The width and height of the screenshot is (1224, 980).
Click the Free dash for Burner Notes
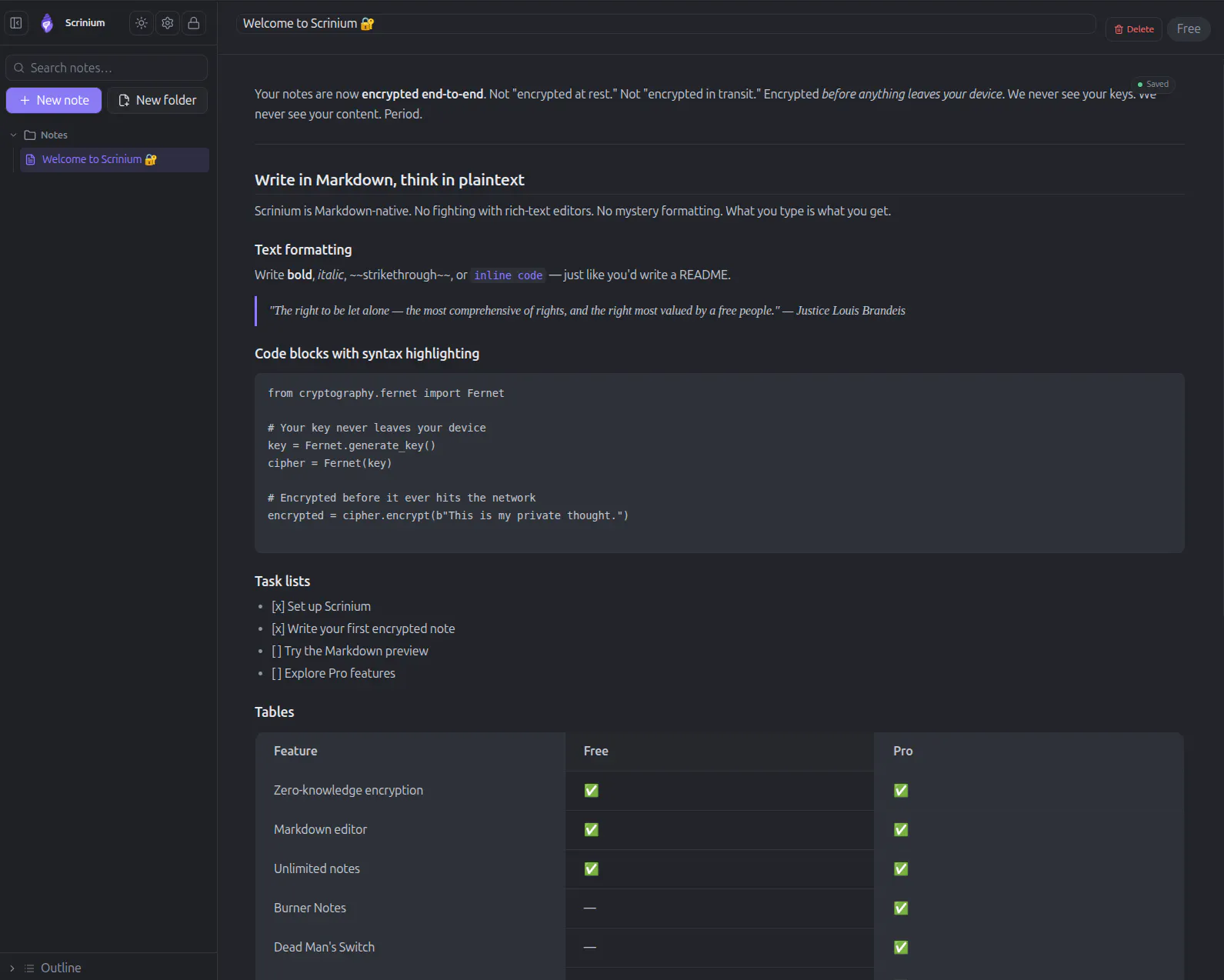coord(590,908)
